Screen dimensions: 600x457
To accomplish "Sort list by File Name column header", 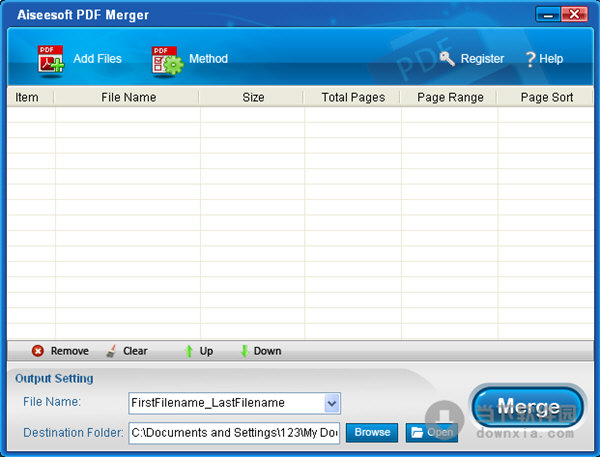I will (x=128, y=97).
